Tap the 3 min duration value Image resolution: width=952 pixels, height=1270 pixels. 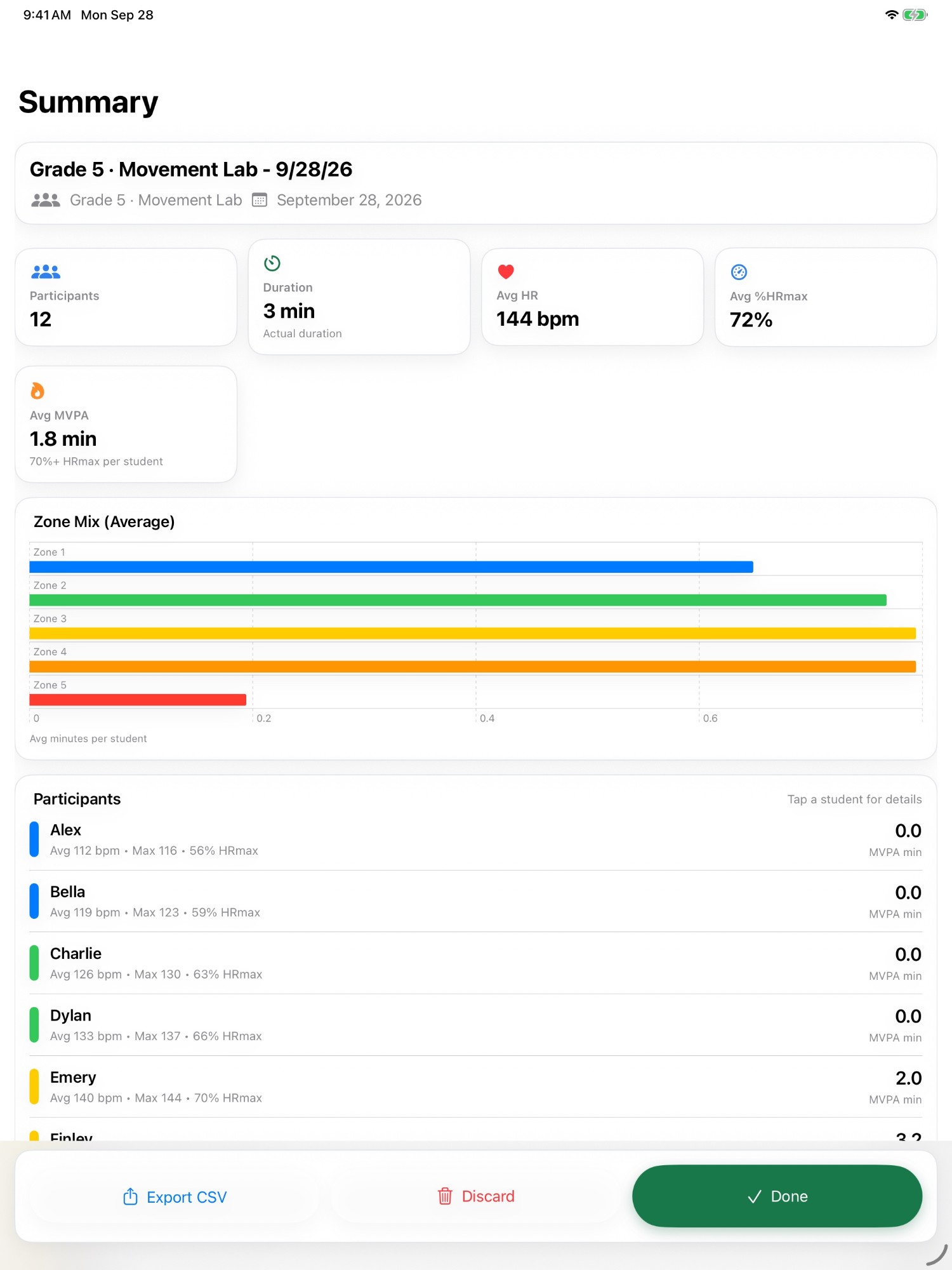(x=289, y=311)
